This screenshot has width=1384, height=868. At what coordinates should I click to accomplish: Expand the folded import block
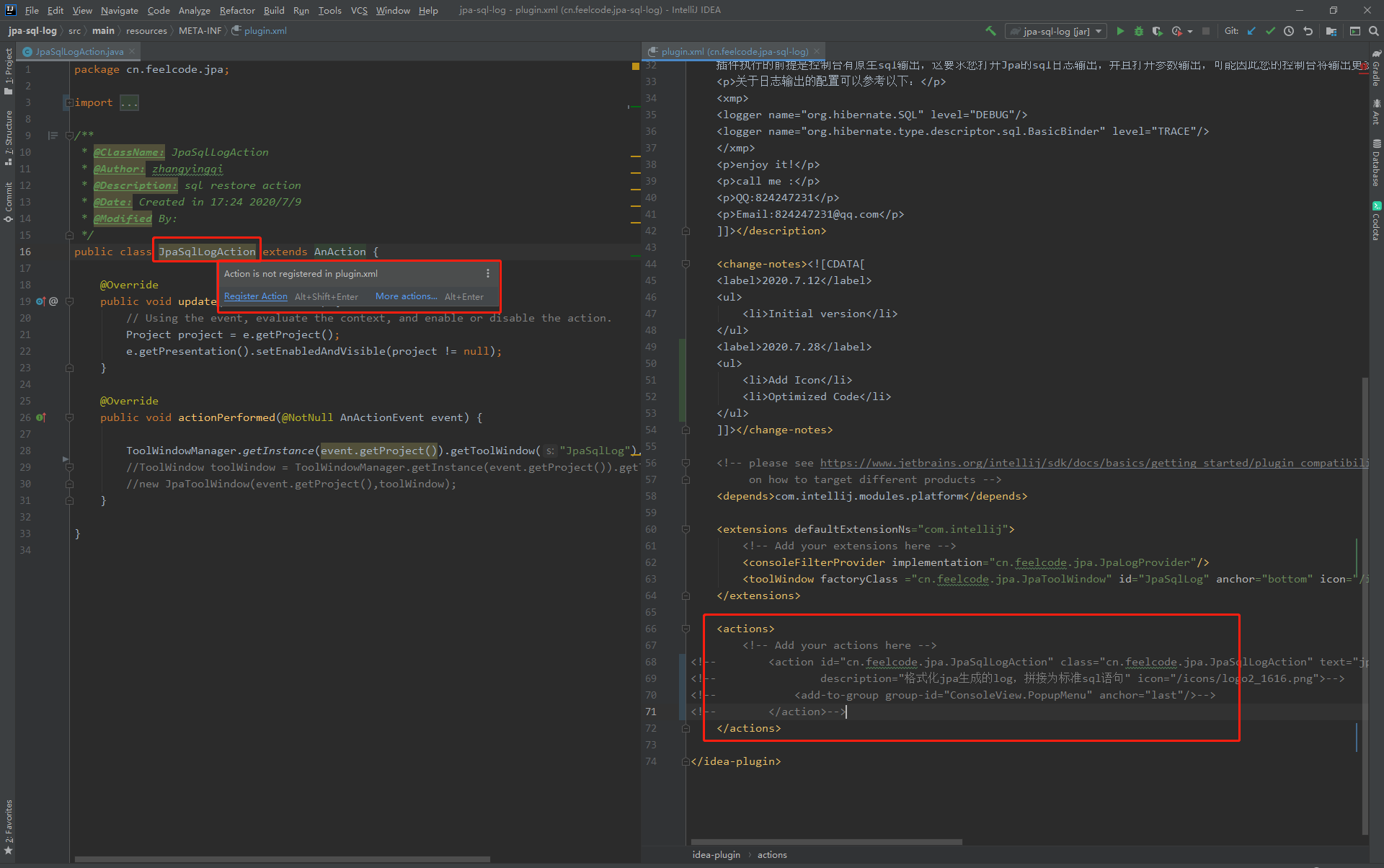pos(70,102)
